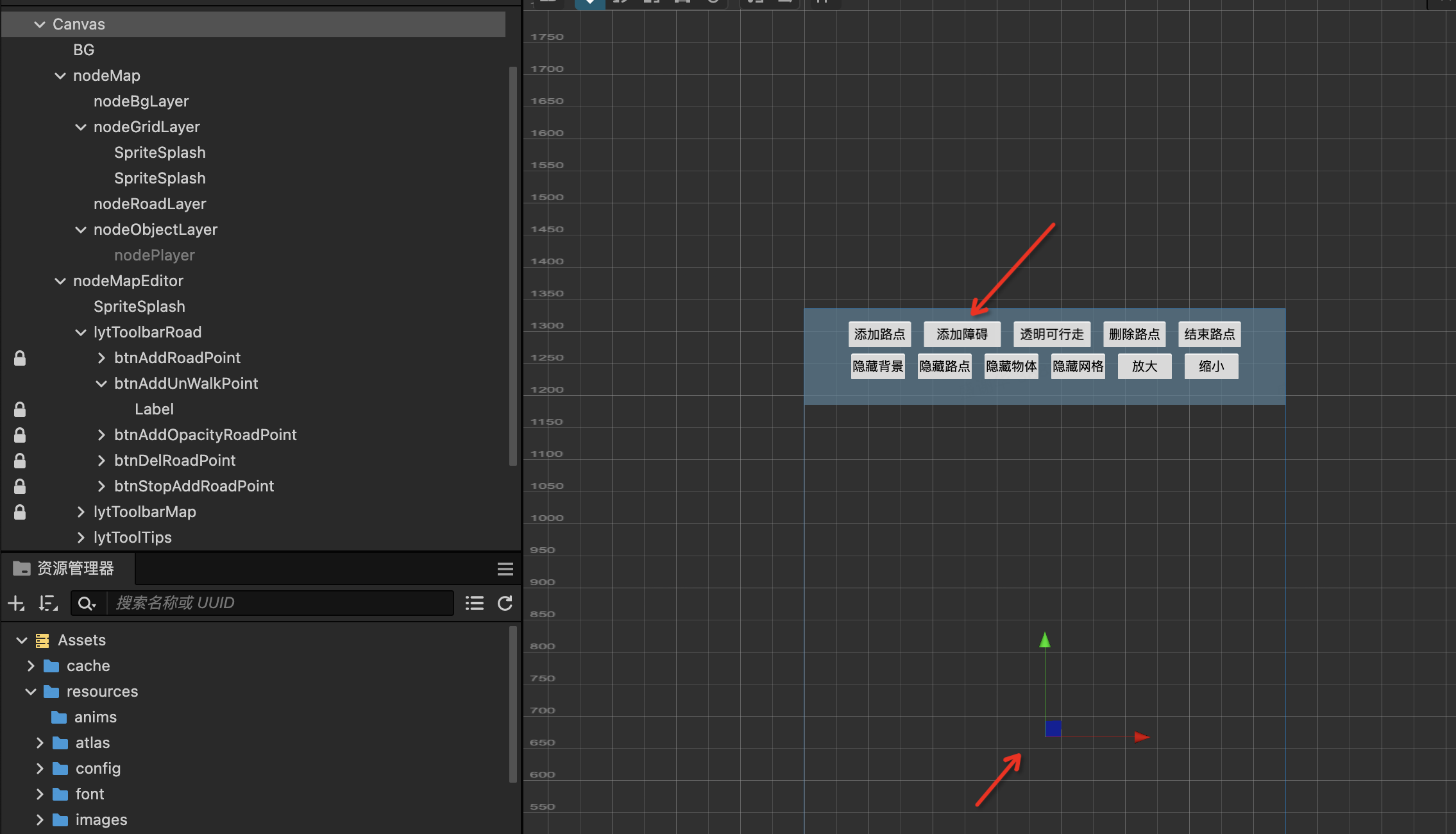Toggle lock on lytToolbarMap node
Viewport: 1456px width, 834px height.
(20, 512)
